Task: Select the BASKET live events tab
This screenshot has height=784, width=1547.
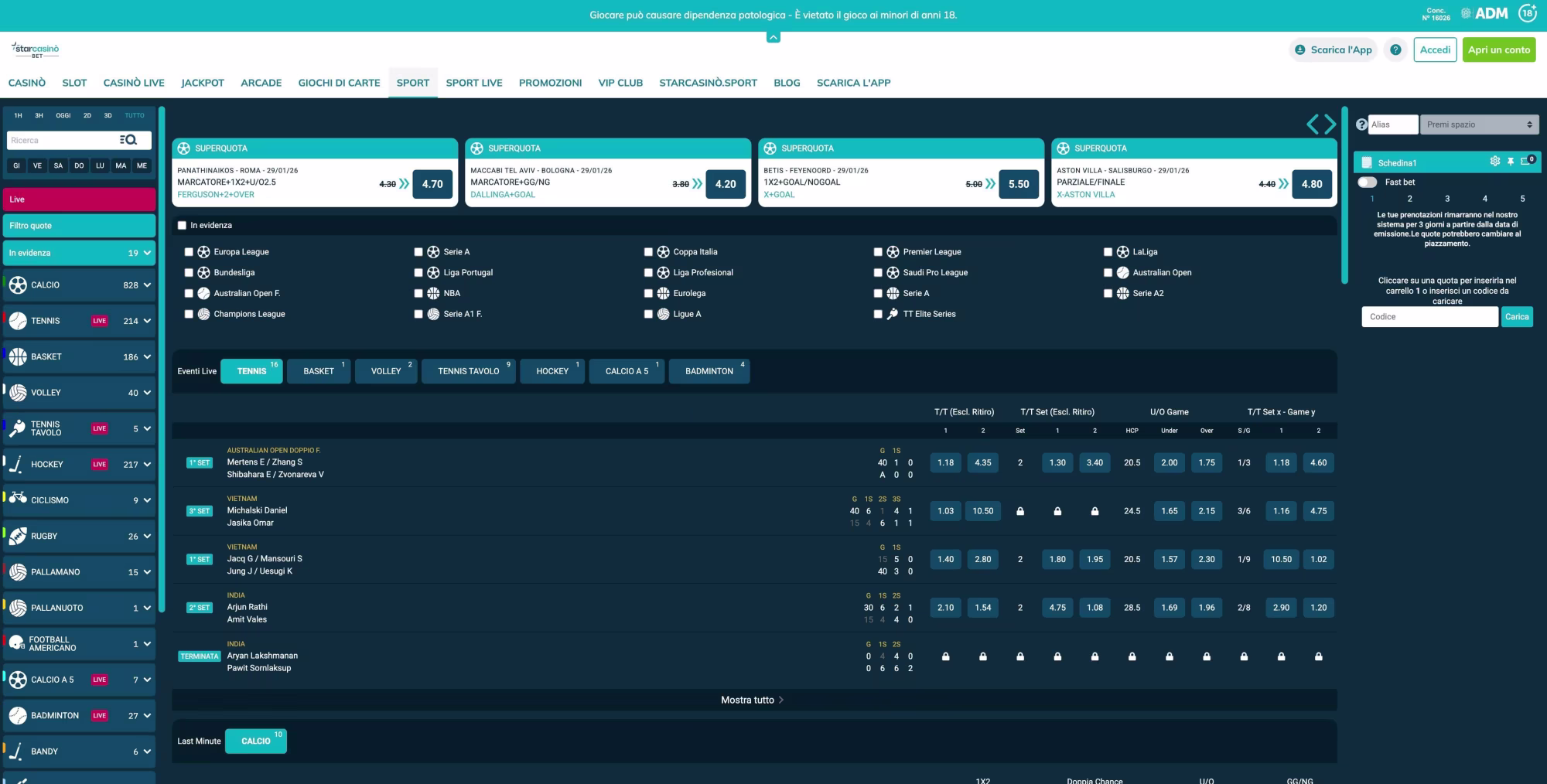Action: tap(318, 371)
